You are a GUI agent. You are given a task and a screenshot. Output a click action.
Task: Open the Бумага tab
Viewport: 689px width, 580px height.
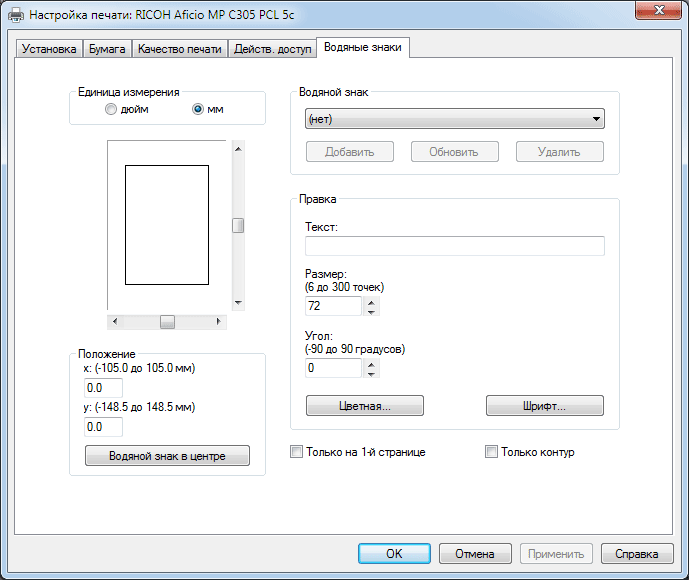[107, 49]
